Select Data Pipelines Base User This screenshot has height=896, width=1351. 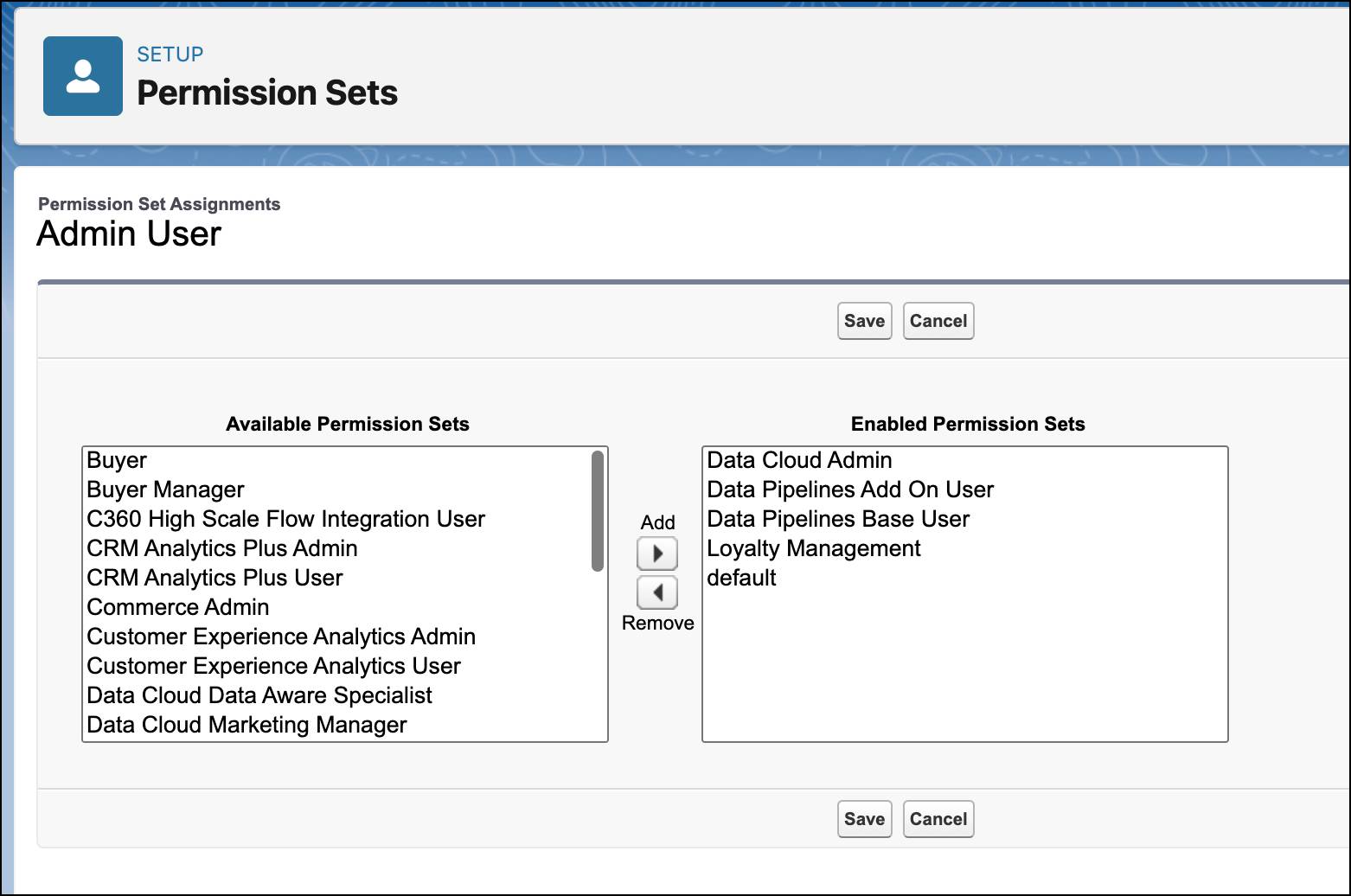coord(965,519)
